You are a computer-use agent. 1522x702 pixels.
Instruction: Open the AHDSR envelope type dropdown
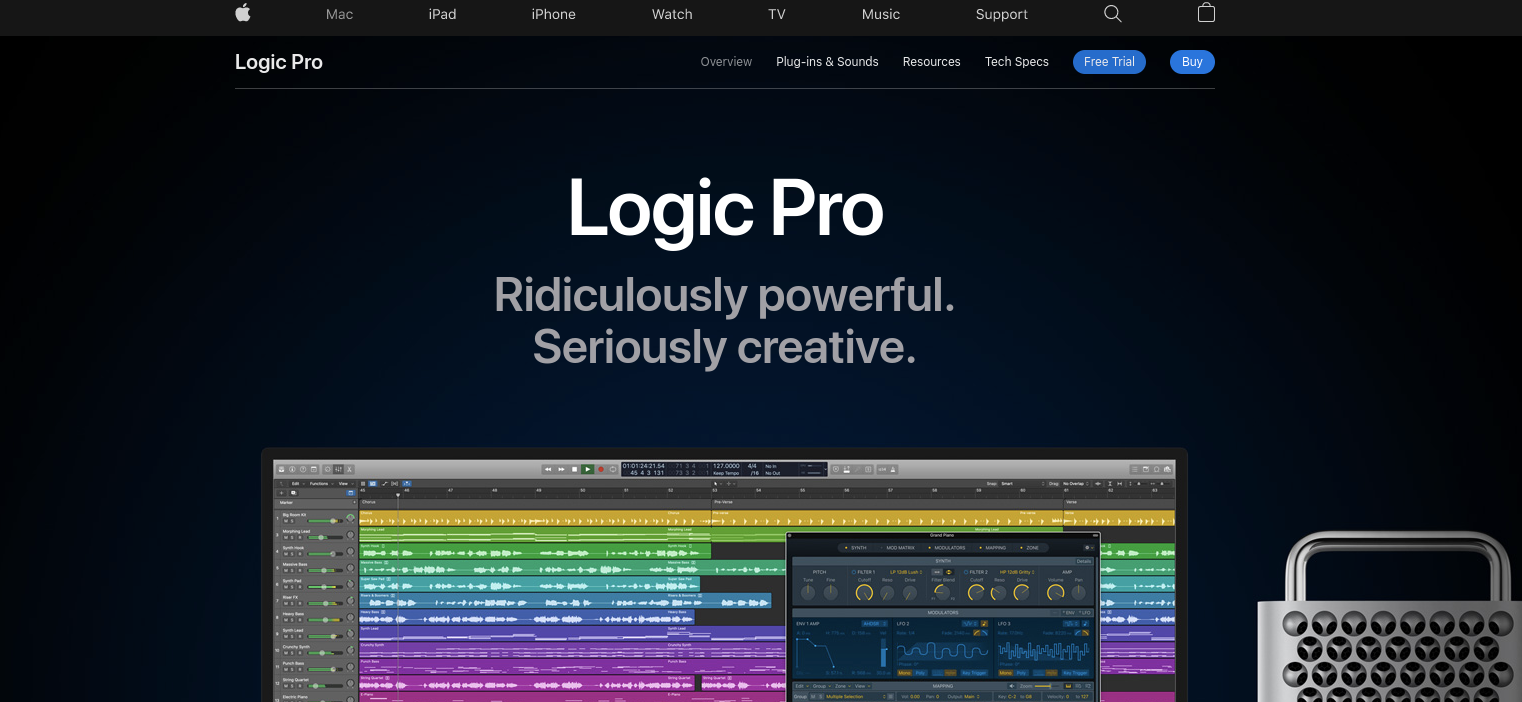[874, 624]
